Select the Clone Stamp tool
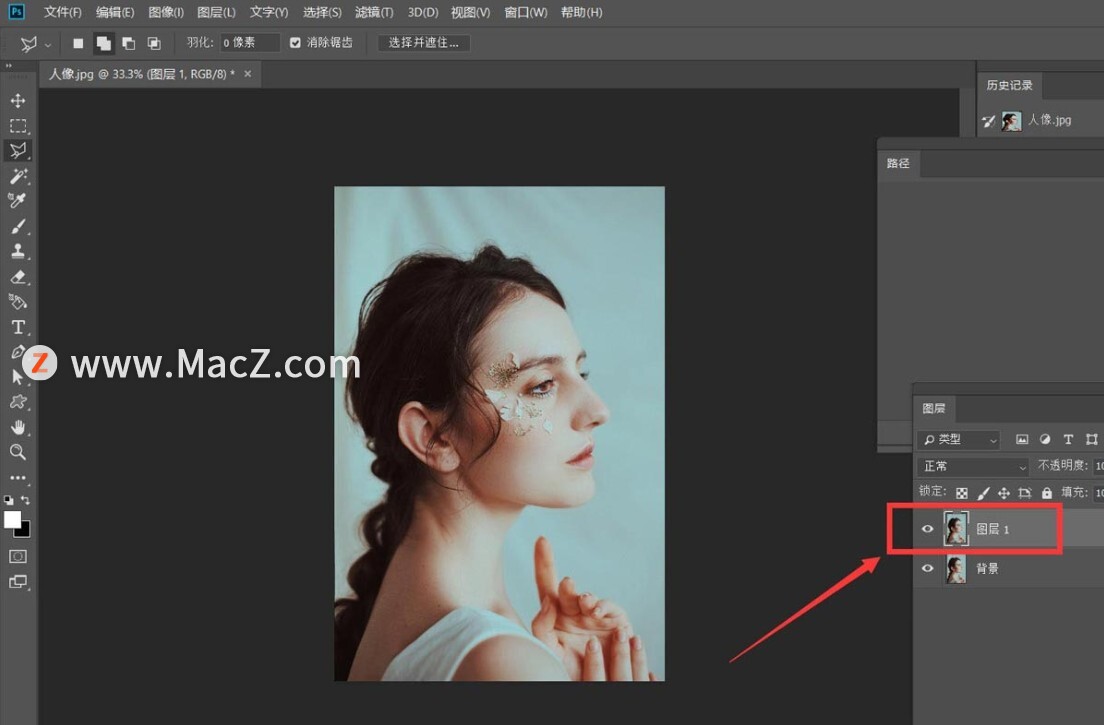 [x=17, y=251]
